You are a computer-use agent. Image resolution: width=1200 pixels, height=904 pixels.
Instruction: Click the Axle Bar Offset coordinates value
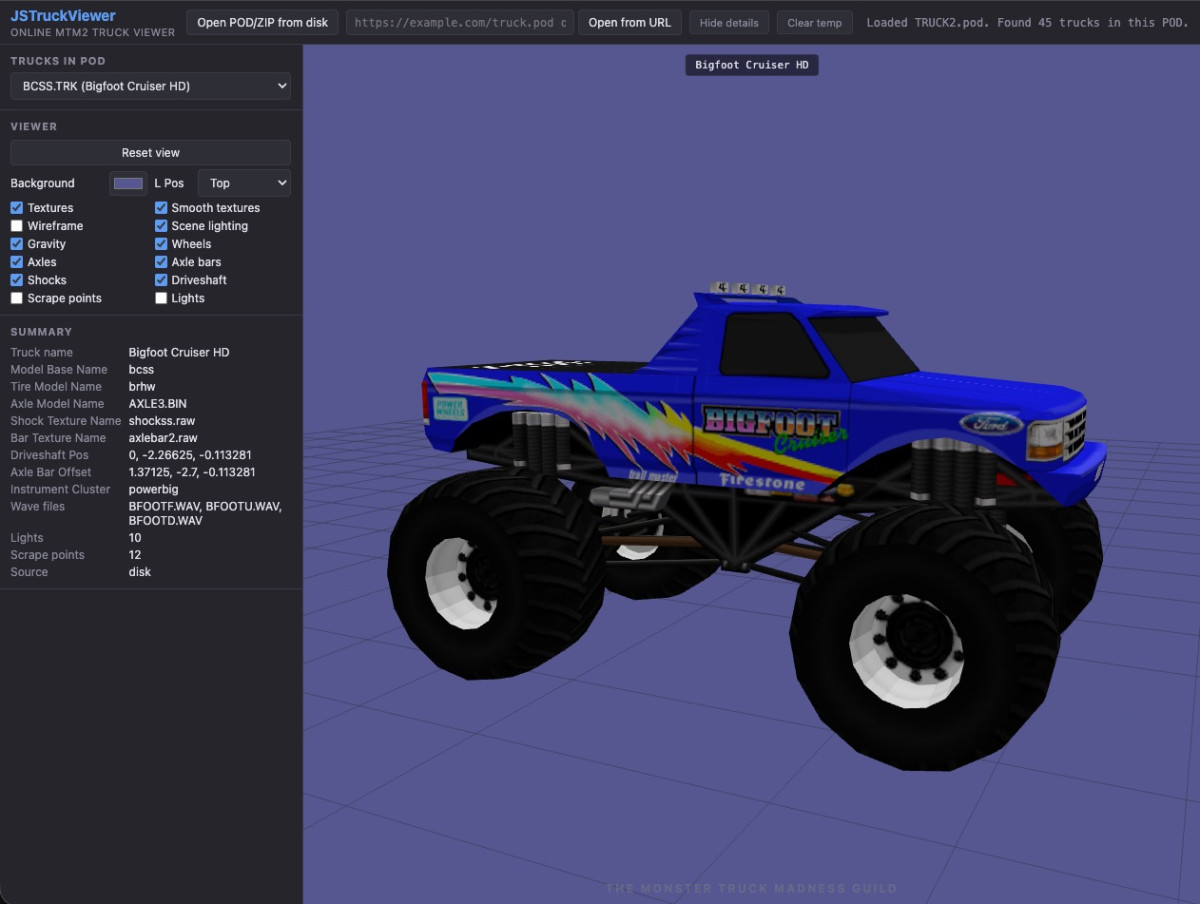[x=192, y=472]
